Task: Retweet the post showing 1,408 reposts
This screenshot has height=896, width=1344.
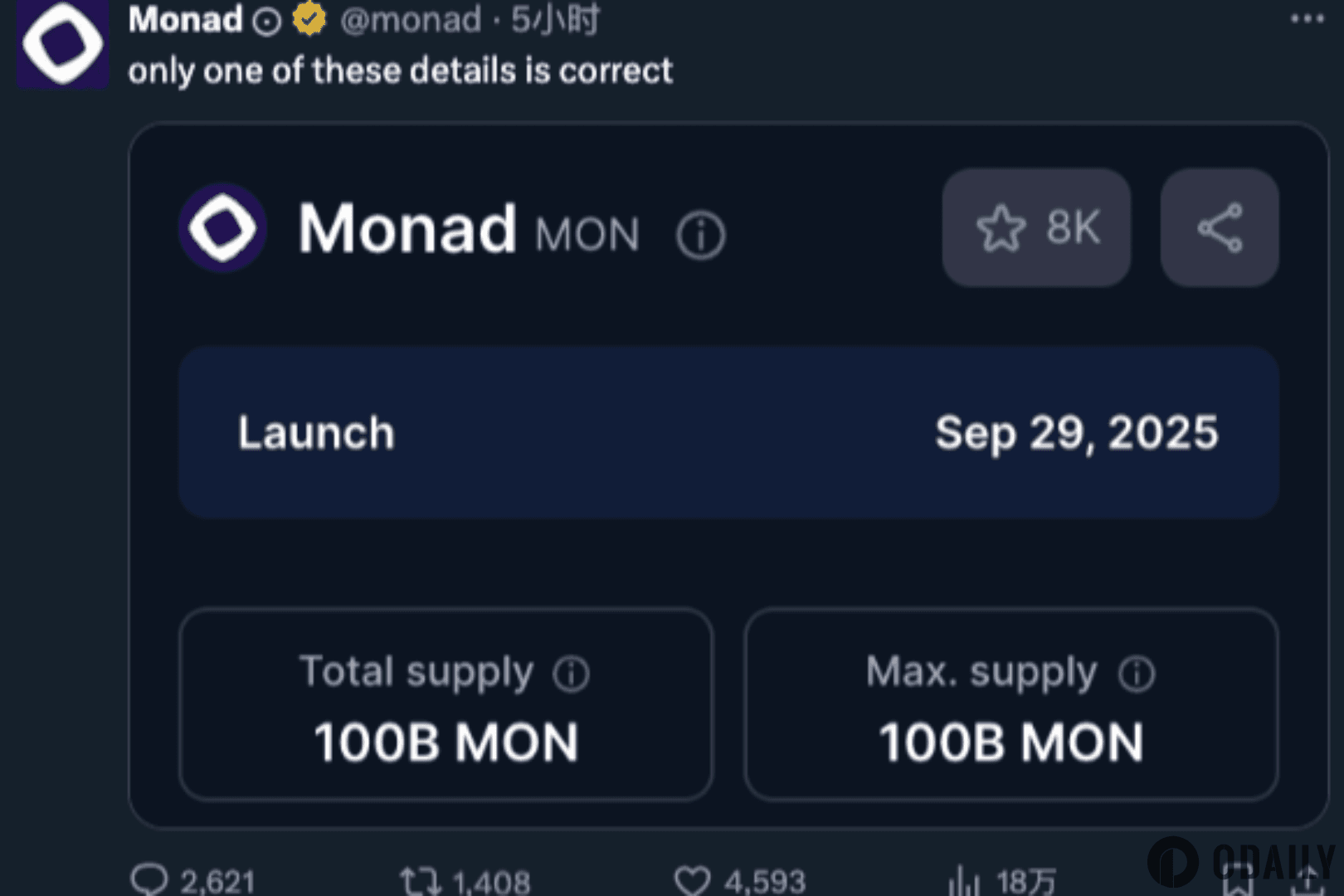Action: (x=420, y=880)
